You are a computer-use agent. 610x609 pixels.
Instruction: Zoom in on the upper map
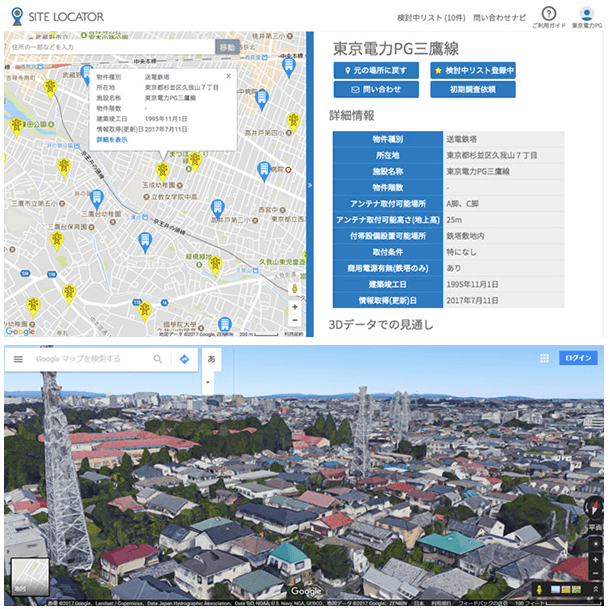pyautogui.click(x=295, y=307)
